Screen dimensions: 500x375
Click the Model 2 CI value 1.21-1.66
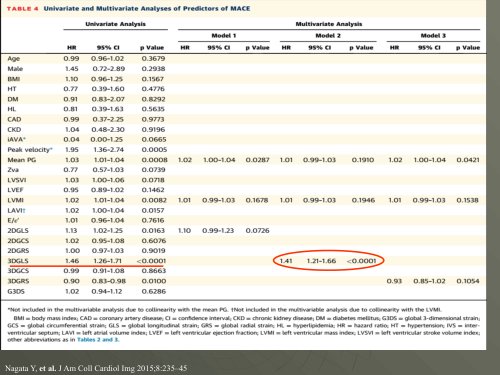click(x=321, y=261)
